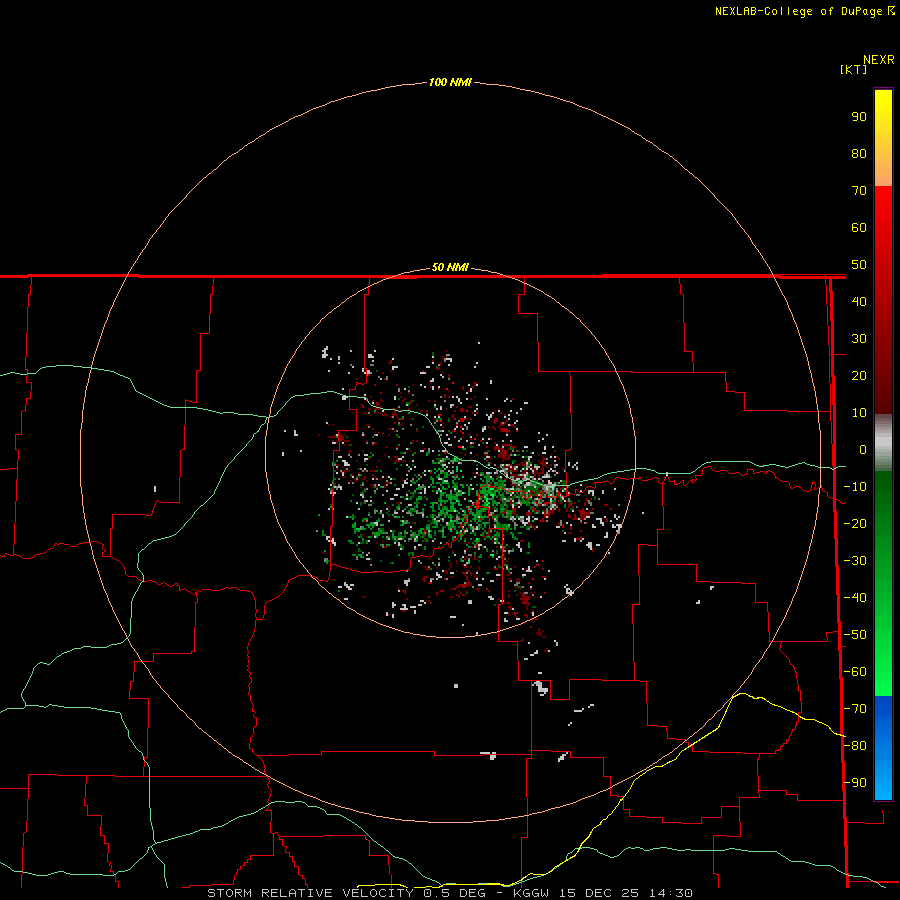Click the dark green segment of the color bar

coord(883,584)
